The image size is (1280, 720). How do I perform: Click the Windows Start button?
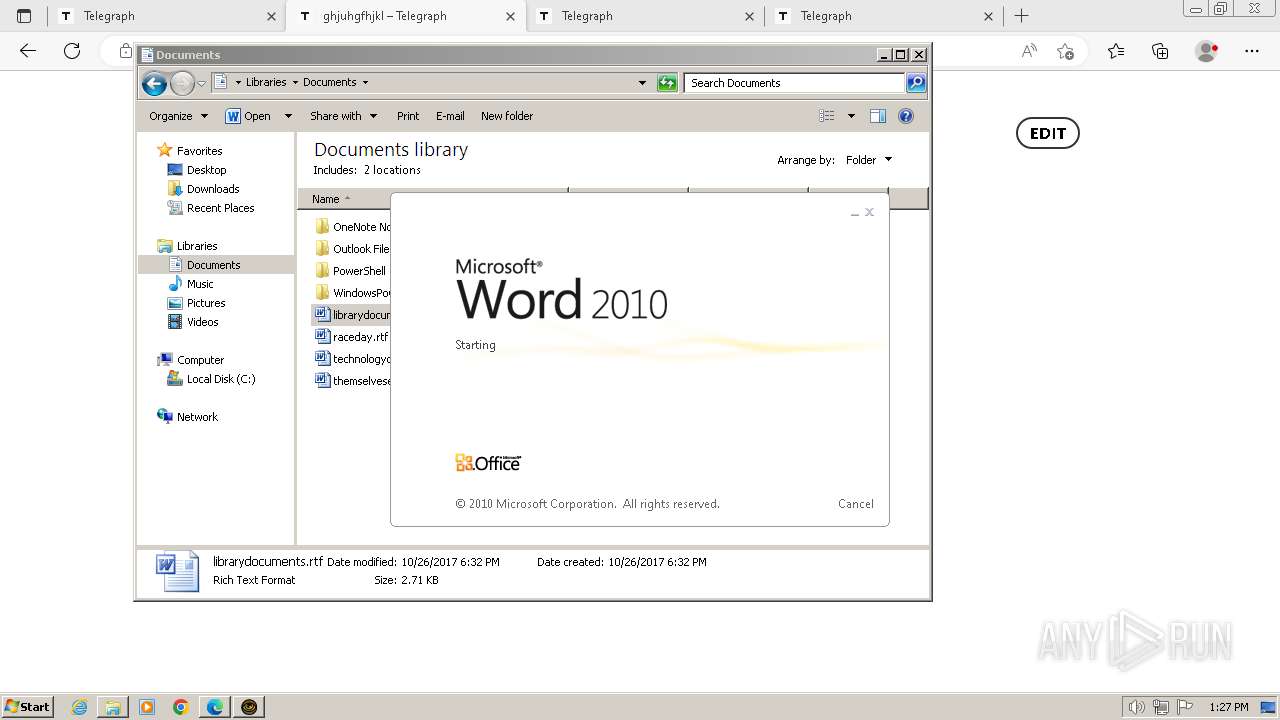28,707
